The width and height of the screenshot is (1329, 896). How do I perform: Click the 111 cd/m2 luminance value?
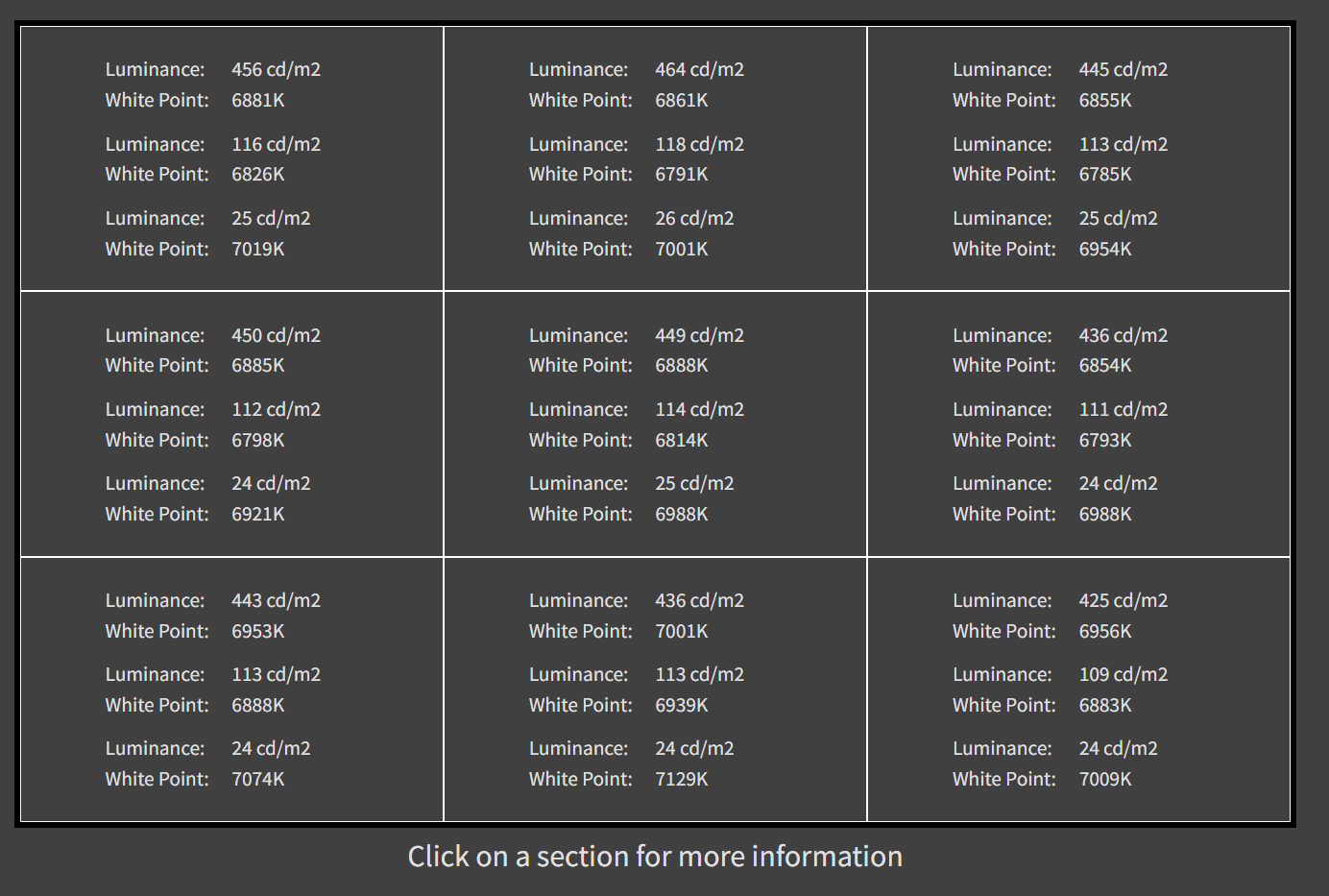click(1124, 409)
